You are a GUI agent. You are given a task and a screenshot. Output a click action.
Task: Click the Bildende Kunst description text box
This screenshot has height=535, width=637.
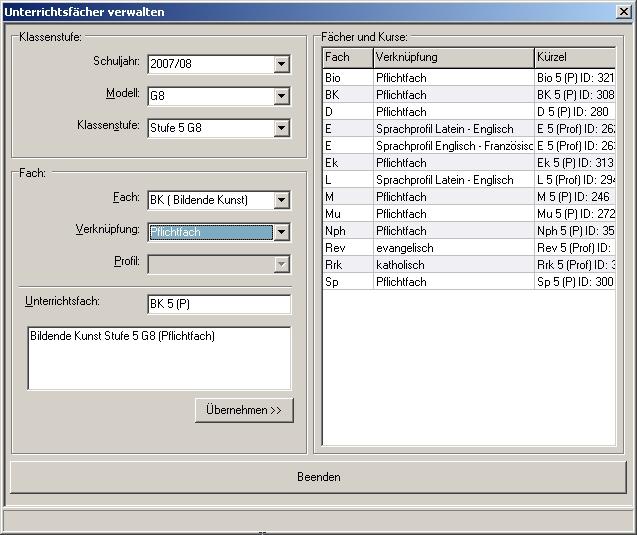point(158,357)
